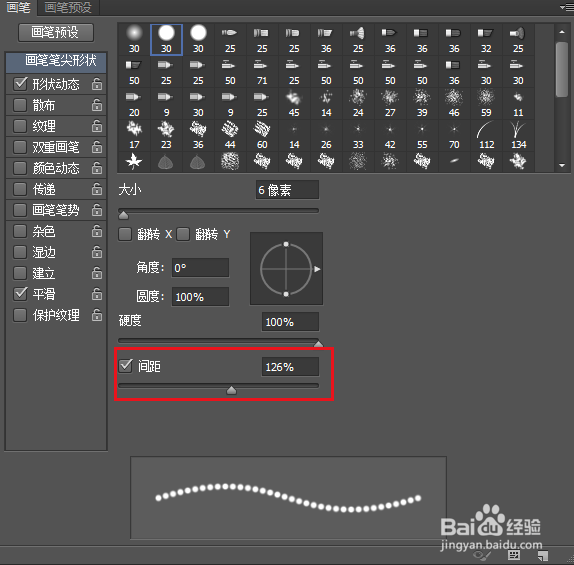Viewport: 574px width, 565px height.
Task: Click the spacing field showing 126%
Action: point(290,367)
